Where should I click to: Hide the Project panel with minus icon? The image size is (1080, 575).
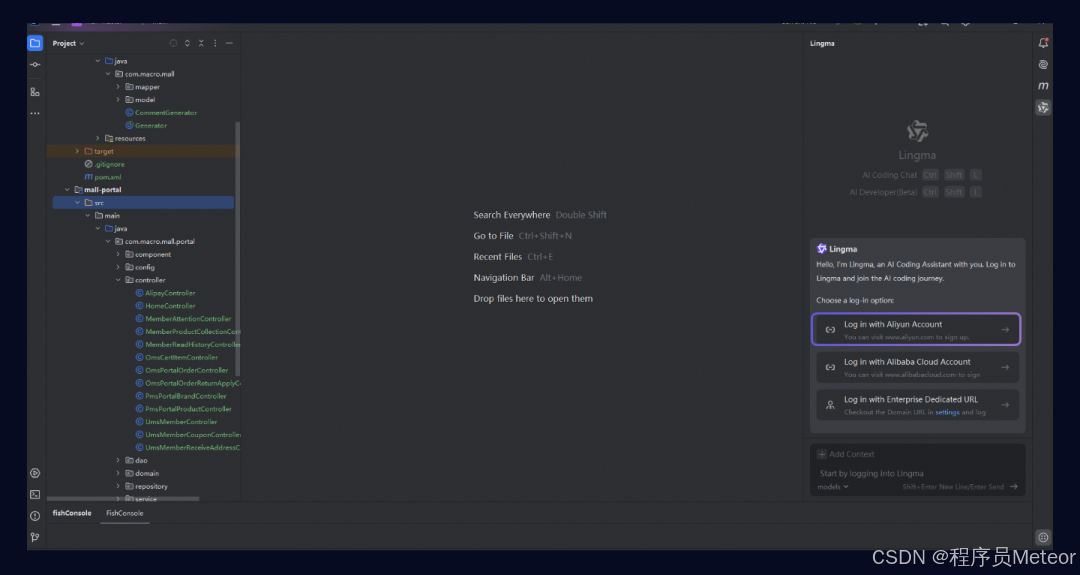pyautogui.click(x=229, y=43)
